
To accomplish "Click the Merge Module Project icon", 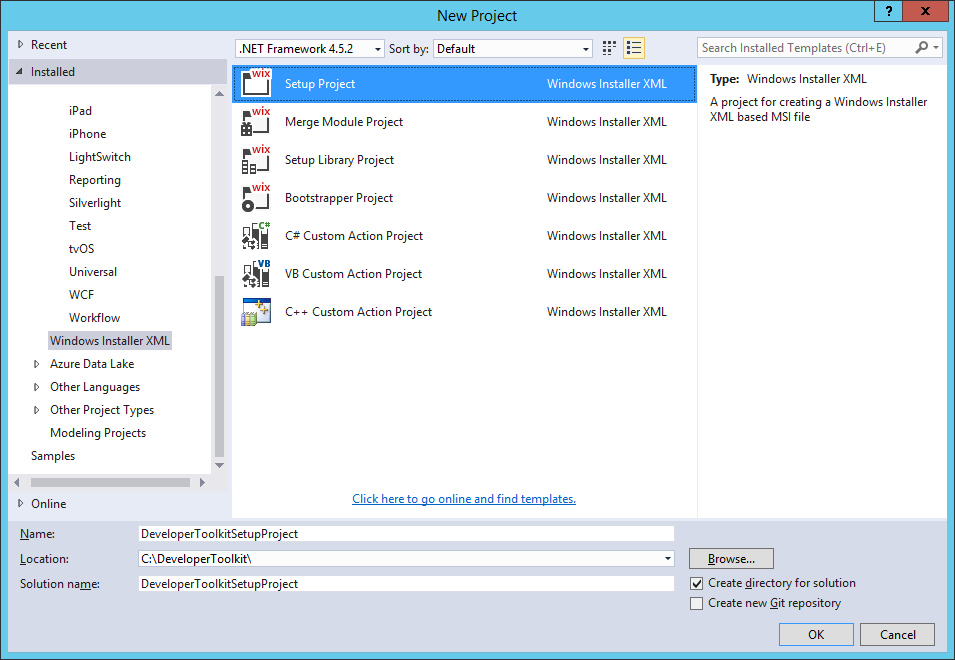I will (x=257, y=122).
